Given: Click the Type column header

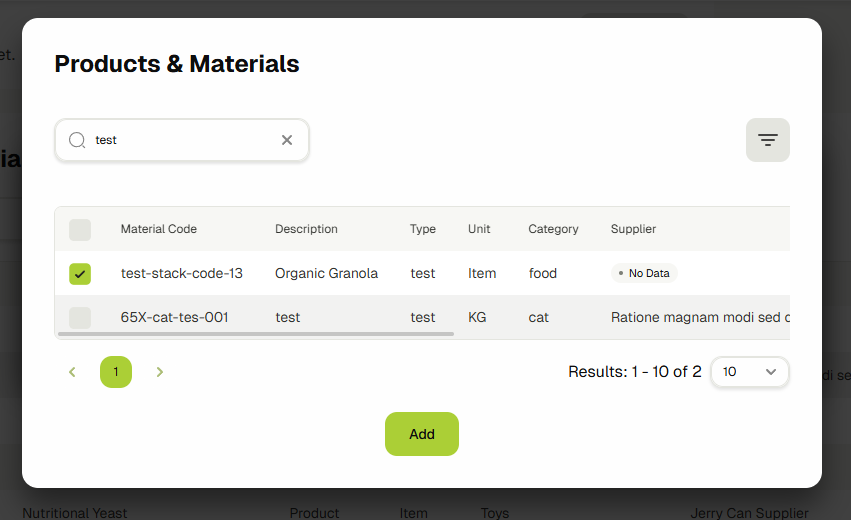Looking at the screenshot, I should click(x=422, y=229).
